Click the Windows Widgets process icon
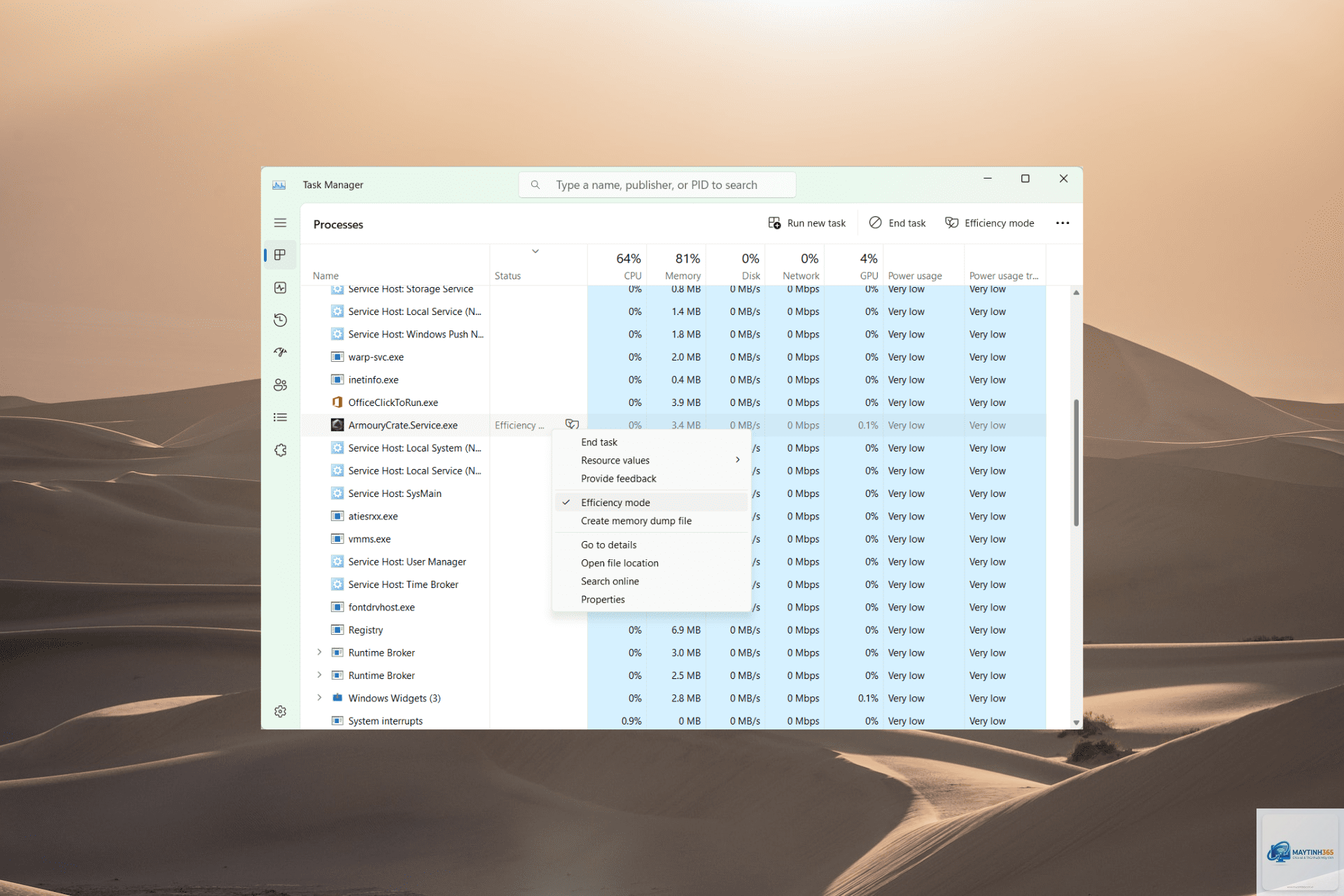Image resolution: width=1344 pixels, height=896 pixels. tap(337, 698)
